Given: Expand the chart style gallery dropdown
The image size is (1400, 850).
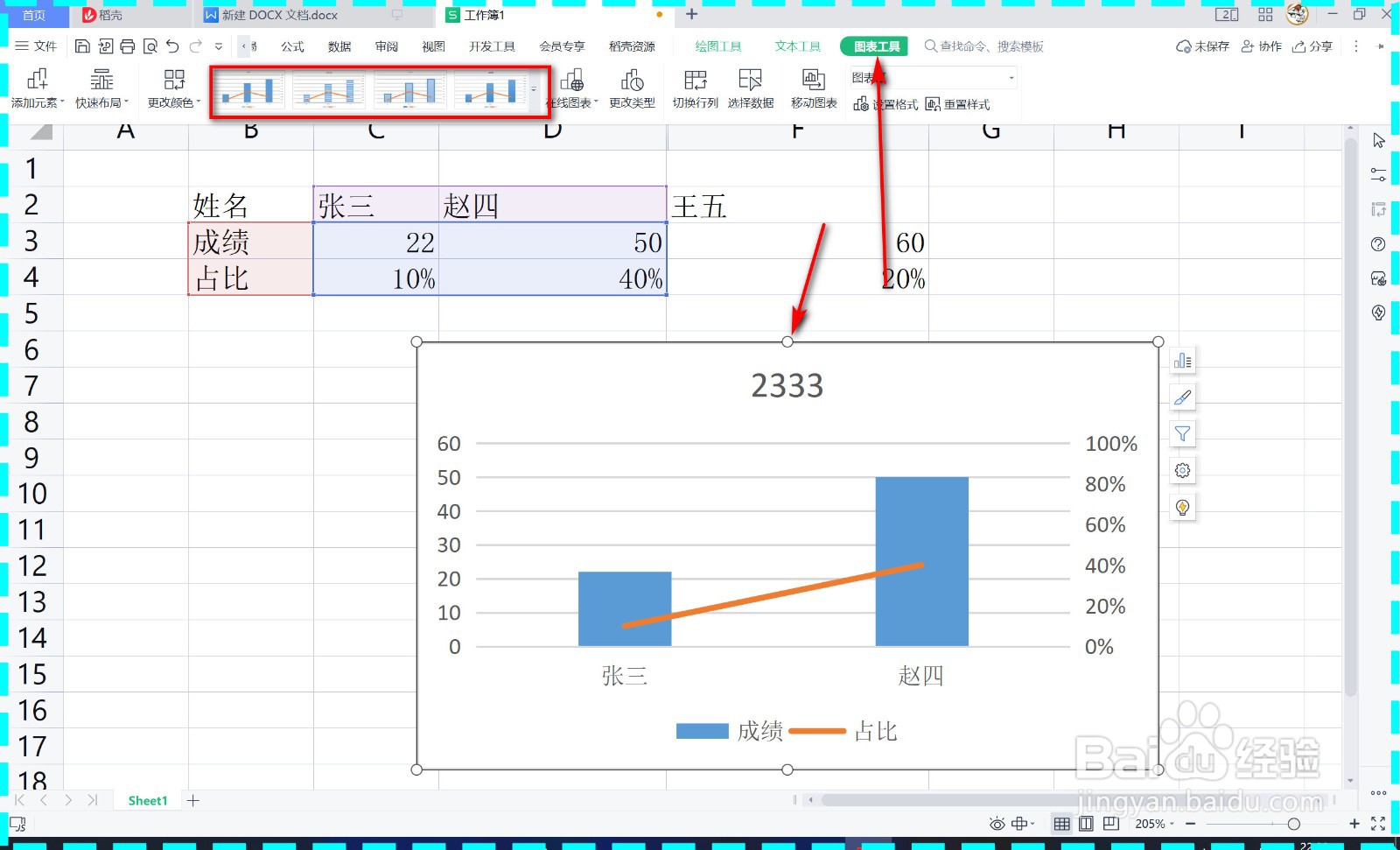Looking at the screenshot, I should coord(534,89).
